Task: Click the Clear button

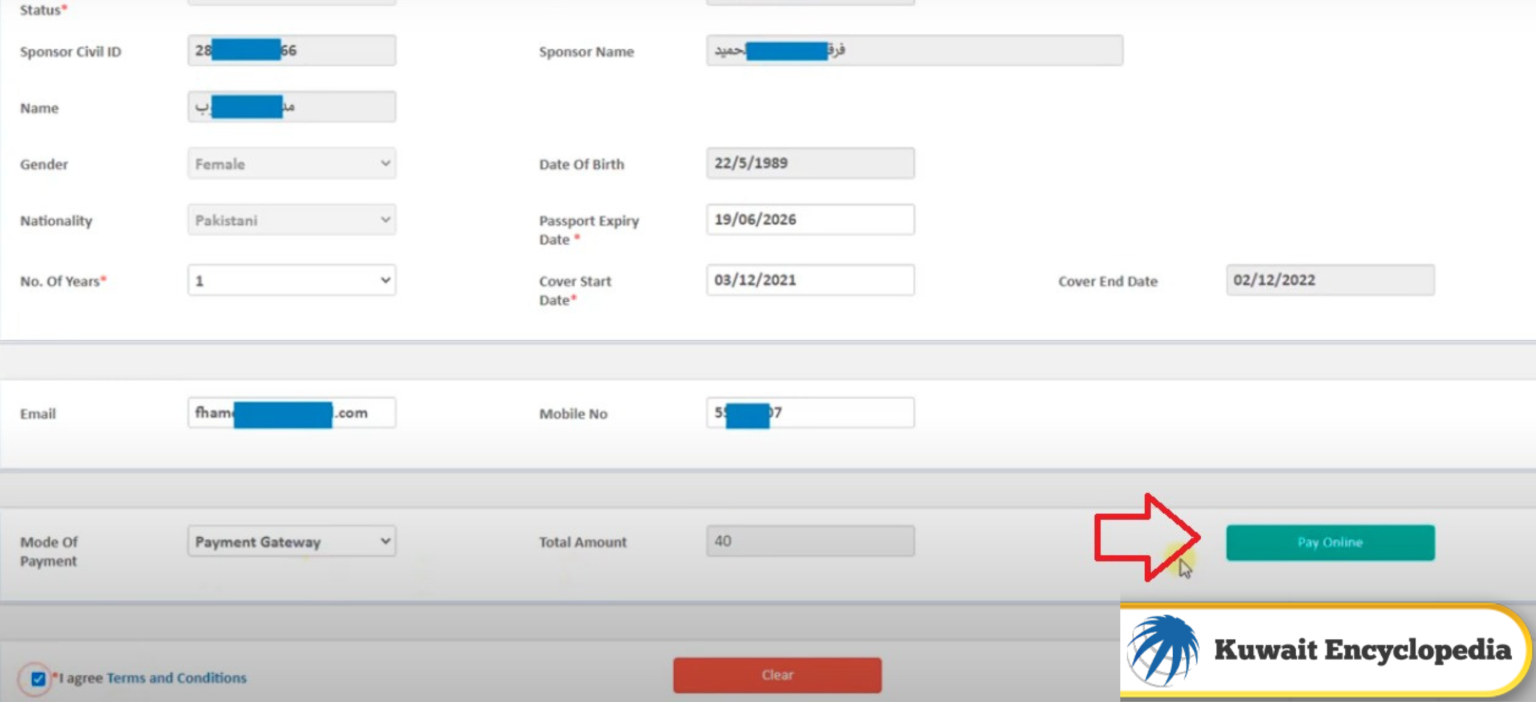Action: point(777,674)
